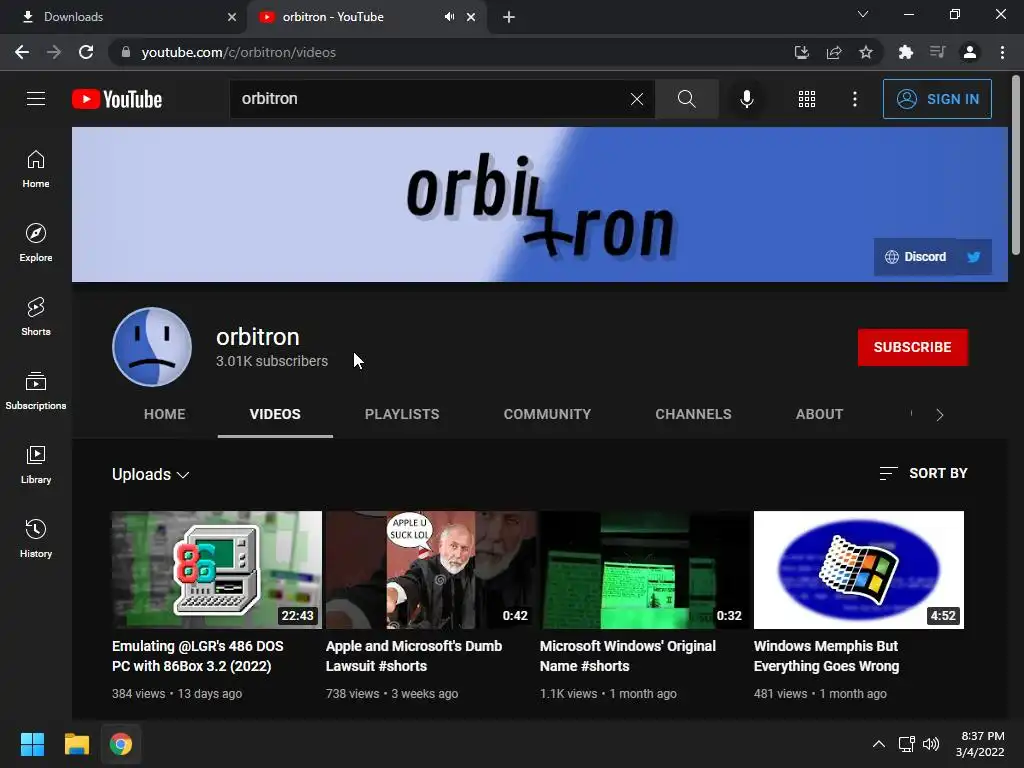Show hidden system tray icons

(x=879, y=744)
